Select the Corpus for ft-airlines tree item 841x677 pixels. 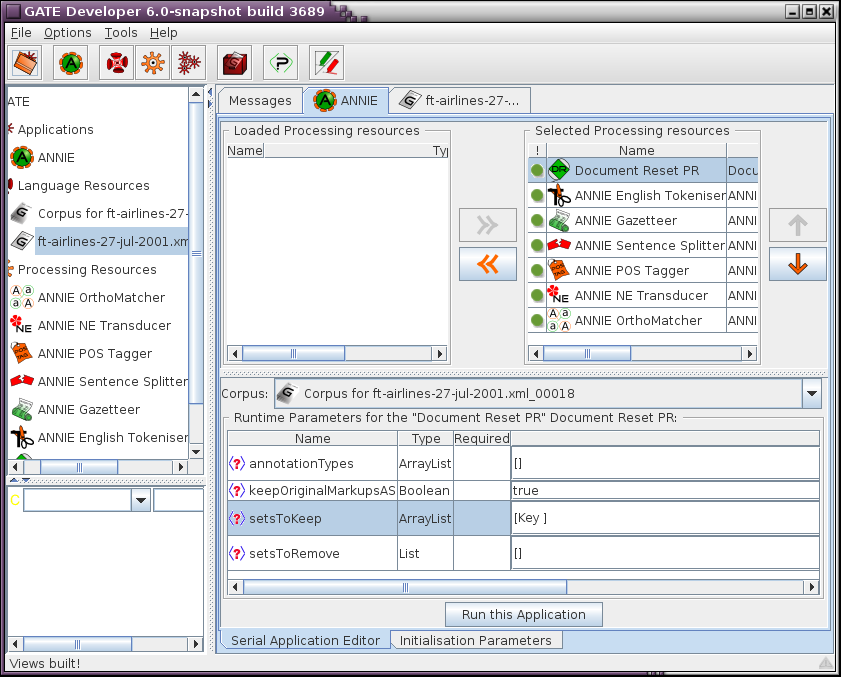pyautogui.click(x=99, y=214)
